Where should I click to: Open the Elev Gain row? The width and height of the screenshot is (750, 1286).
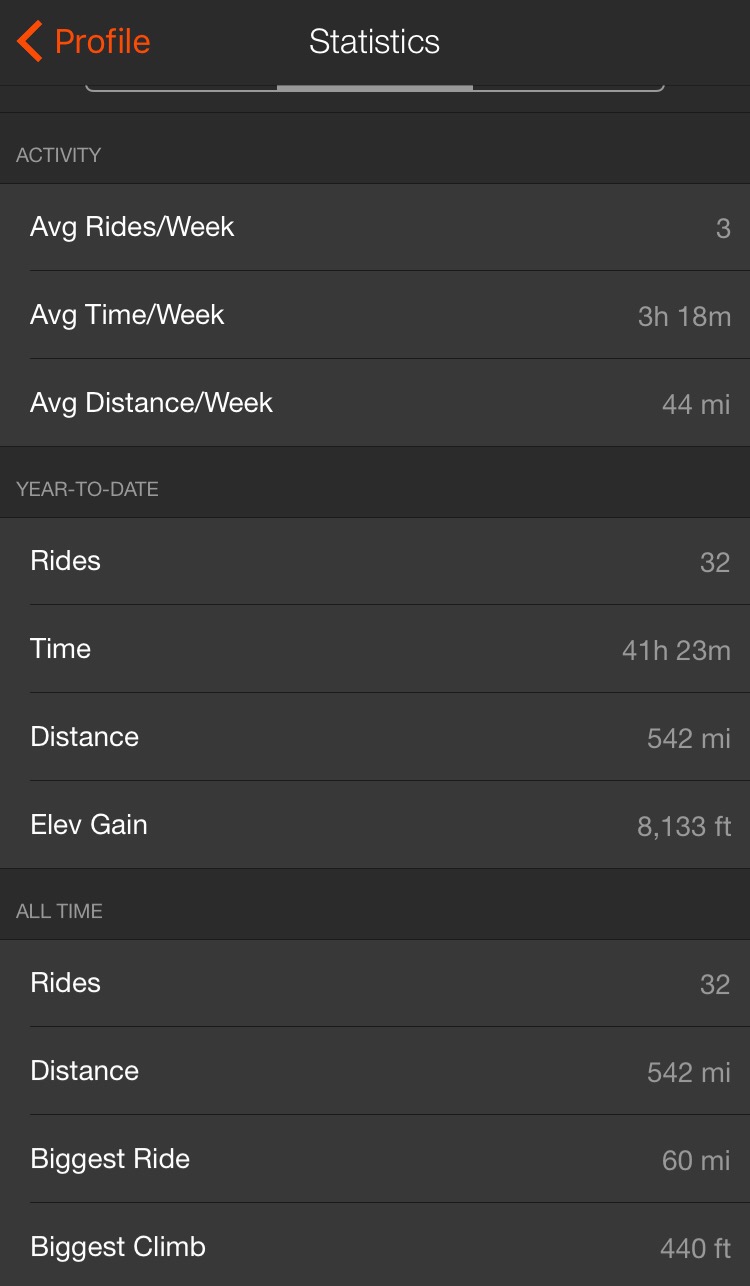375,825
